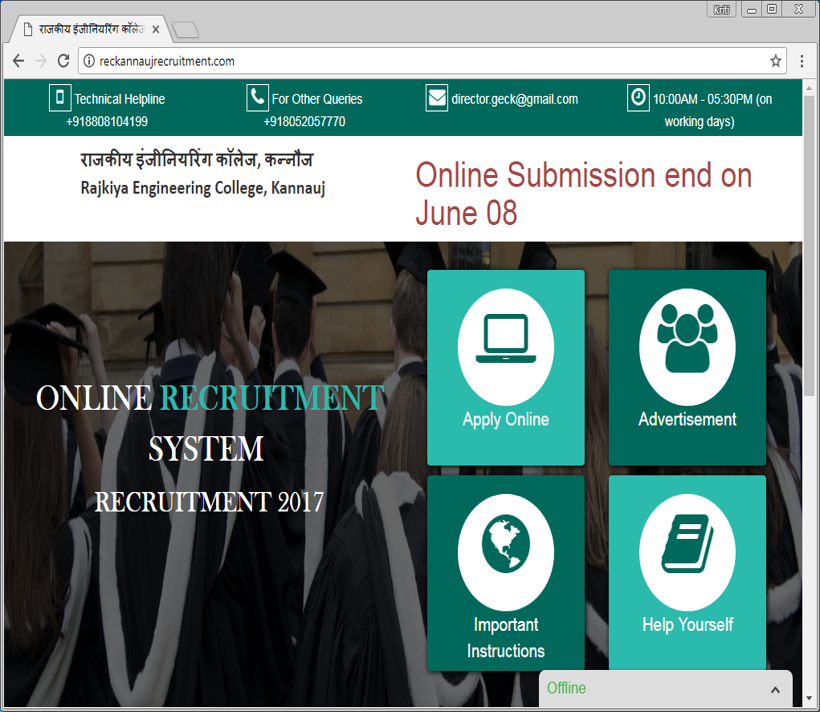Image resolution: width=820 pixels, height=712 pixels.
Task: Click the Technical Helpline label
Action: tap(119, 99)
